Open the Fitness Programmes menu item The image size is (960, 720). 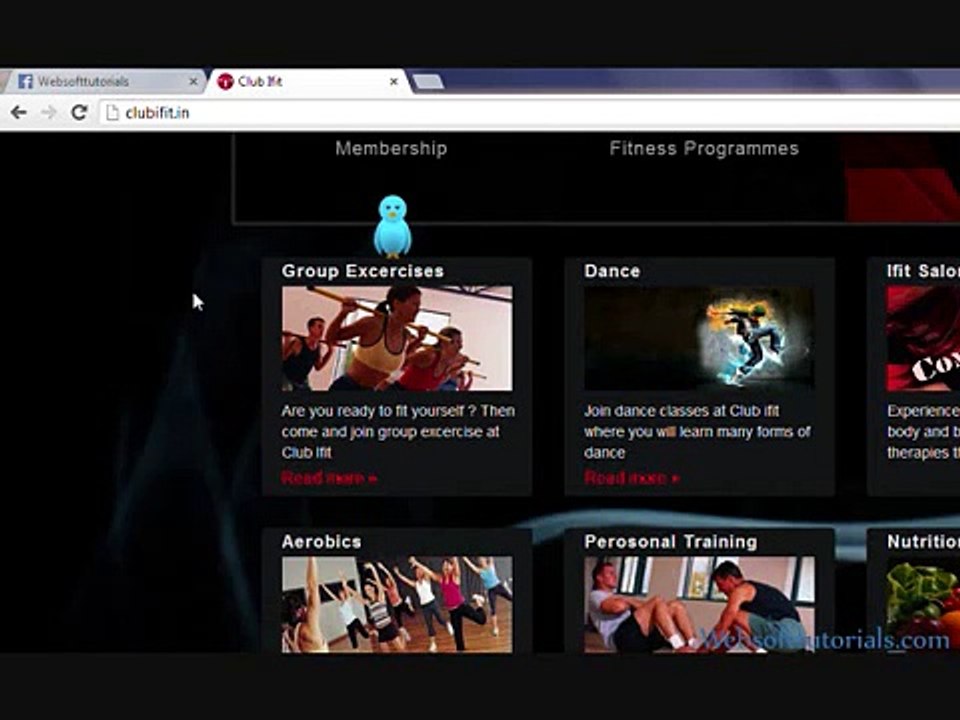click(704, 148)
